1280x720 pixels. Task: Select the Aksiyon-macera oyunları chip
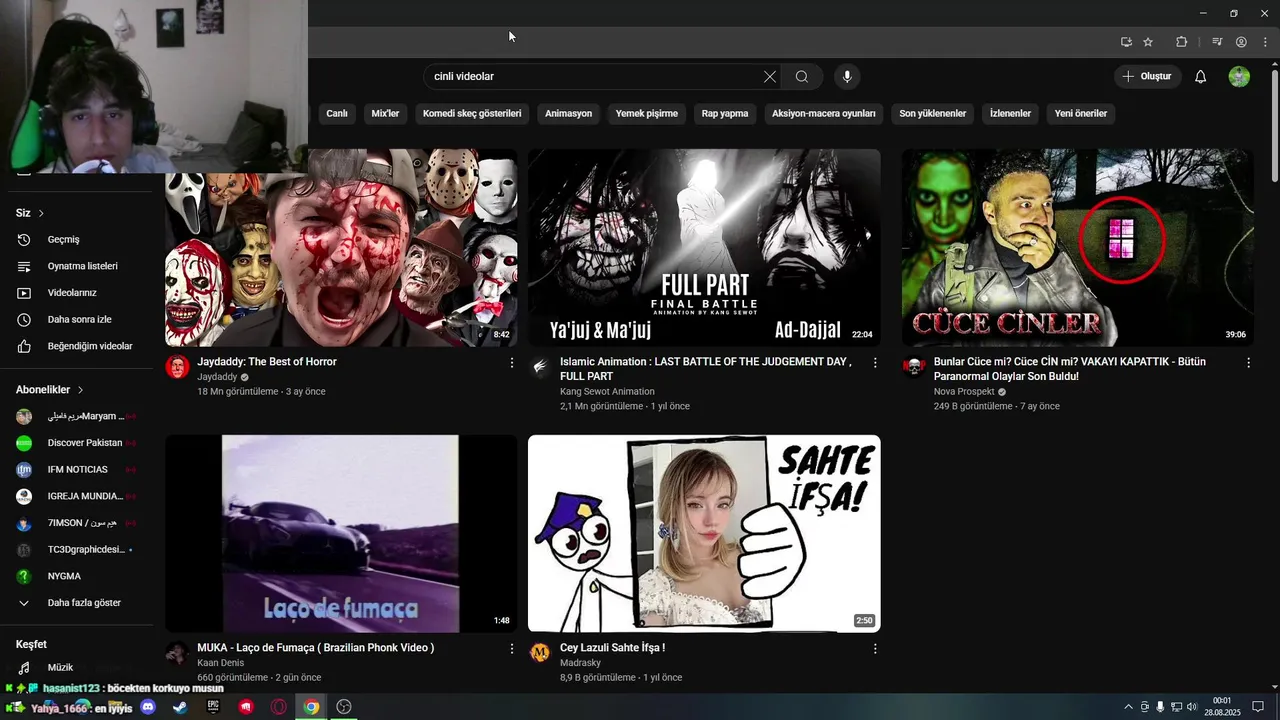(x=824, y=114)
